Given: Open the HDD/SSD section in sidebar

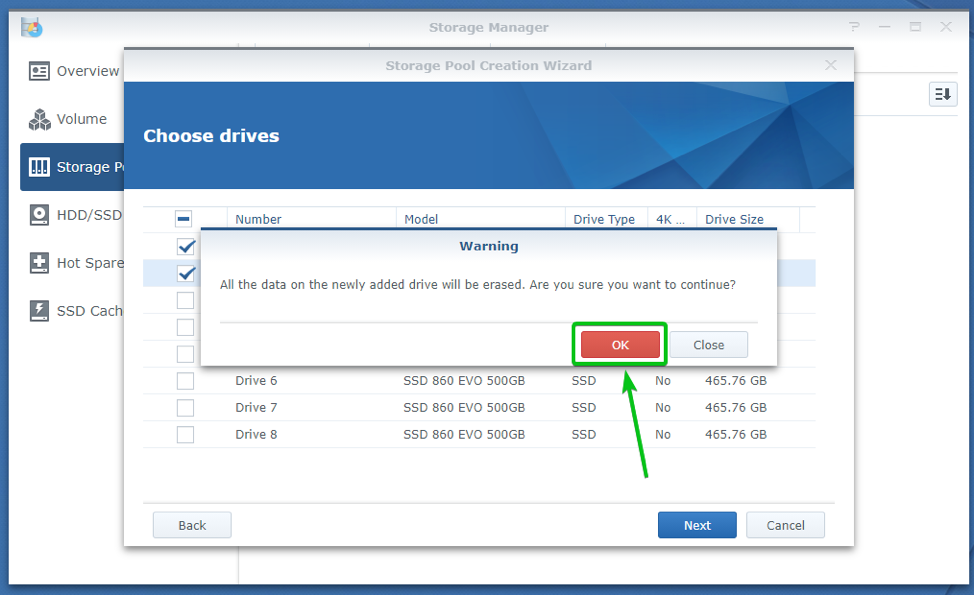Looking at the screenshot, I should [x=73, y=215].
